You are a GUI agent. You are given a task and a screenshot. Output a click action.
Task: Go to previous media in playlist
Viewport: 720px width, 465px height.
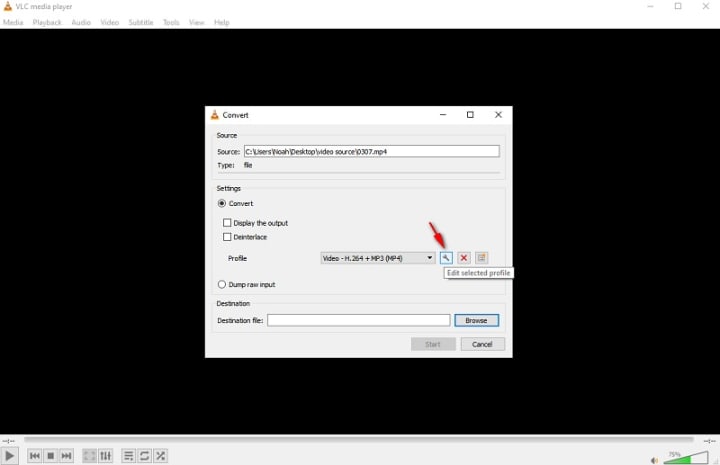[34, 456]
